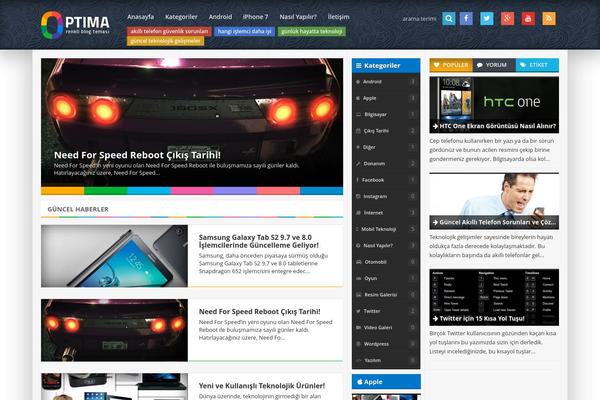The image size is (600, 400).
Task: Click the 'güncel teknolojik gelişmeler' tag
Action: point(165,41)
